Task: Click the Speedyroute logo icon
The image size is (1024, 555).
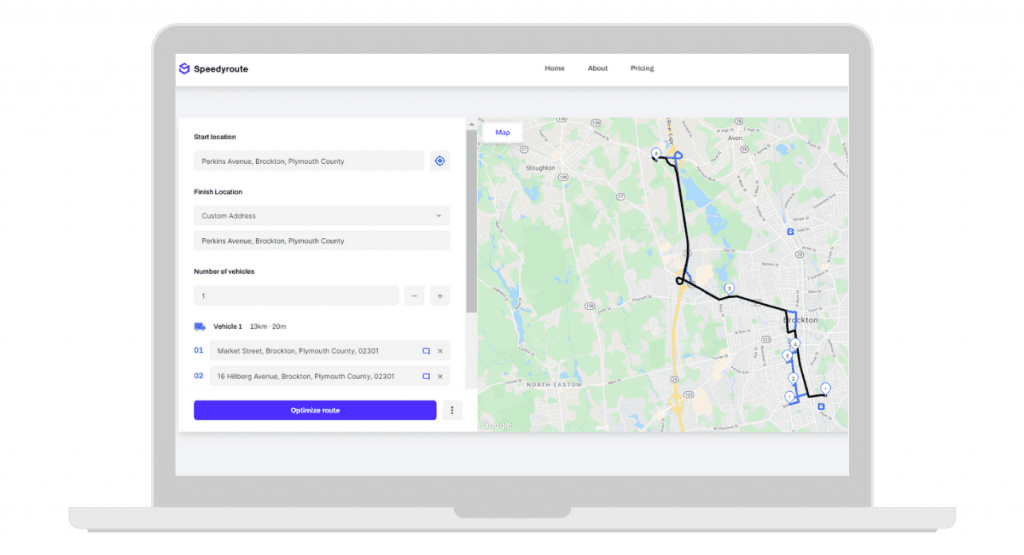Action: pos(184,69)
